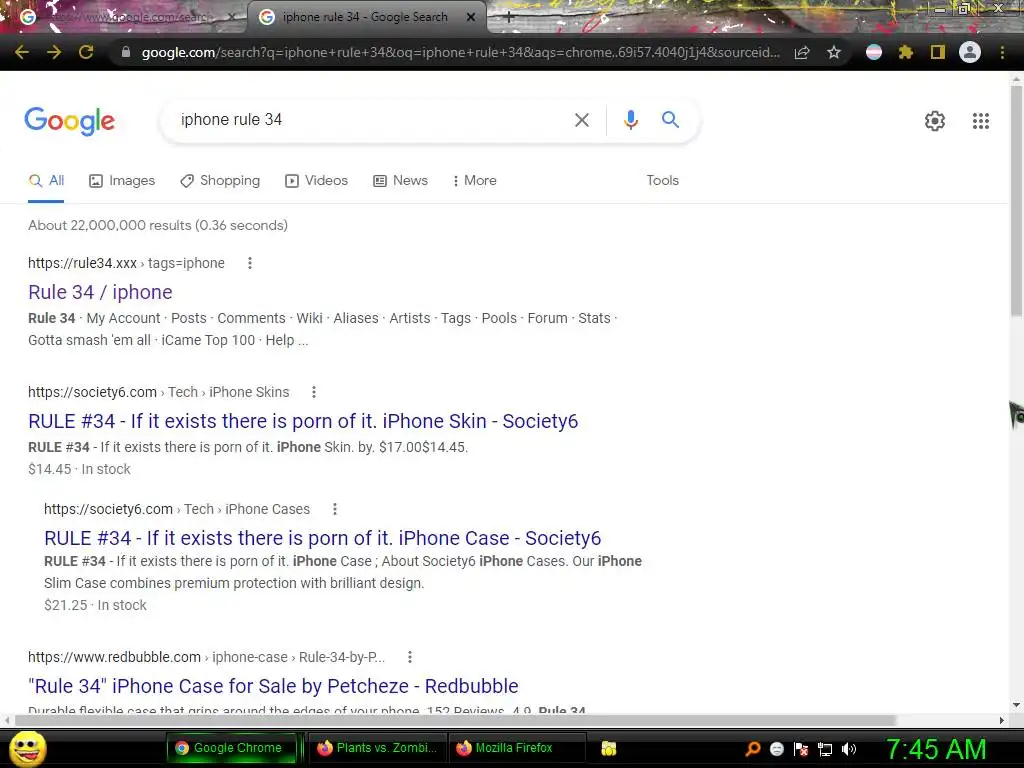Open the Google apps grid
This screenshot has width=1024, height=768.
tap(980, 121)
